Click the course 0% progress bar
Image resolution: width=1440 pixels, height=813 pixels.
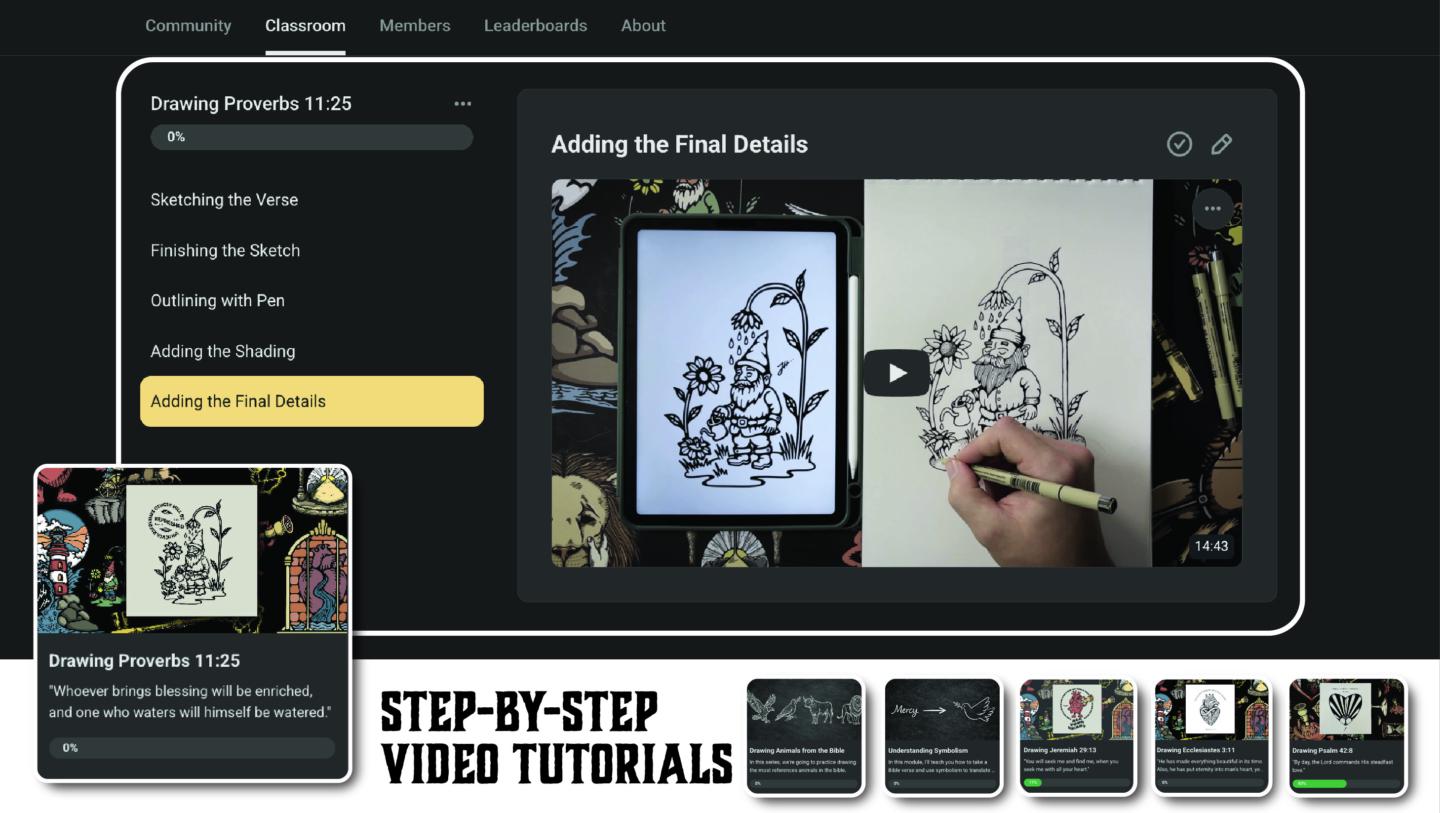point(311,137)
